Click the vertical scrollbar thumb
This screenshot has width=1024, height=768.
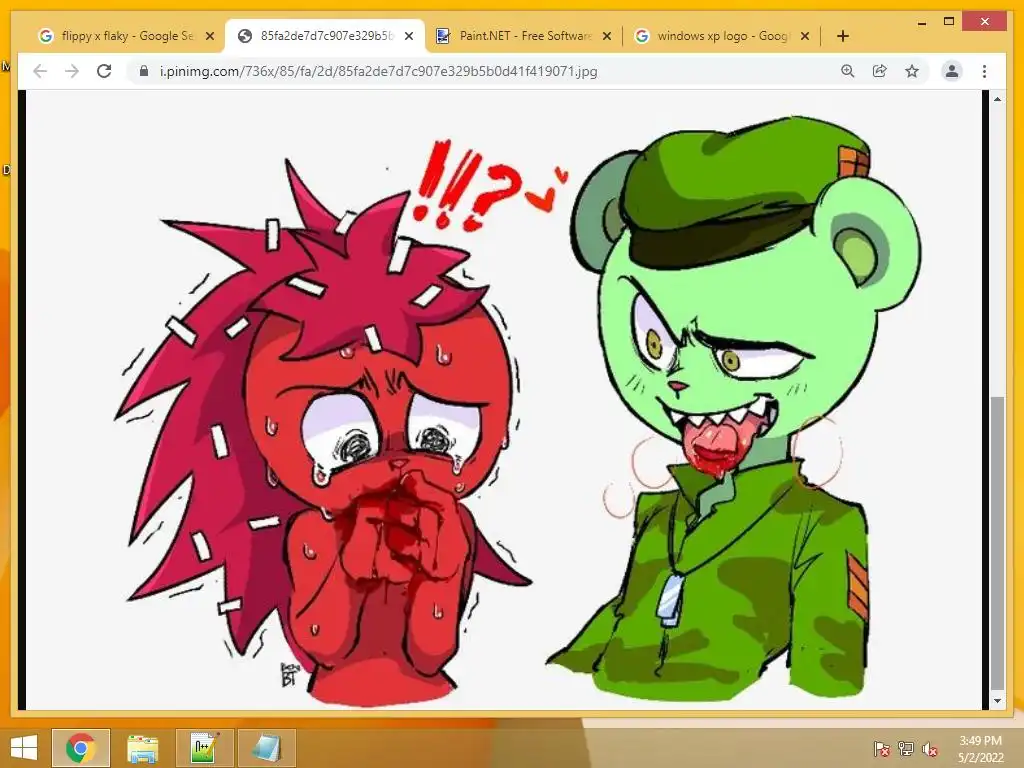(997, 542)
